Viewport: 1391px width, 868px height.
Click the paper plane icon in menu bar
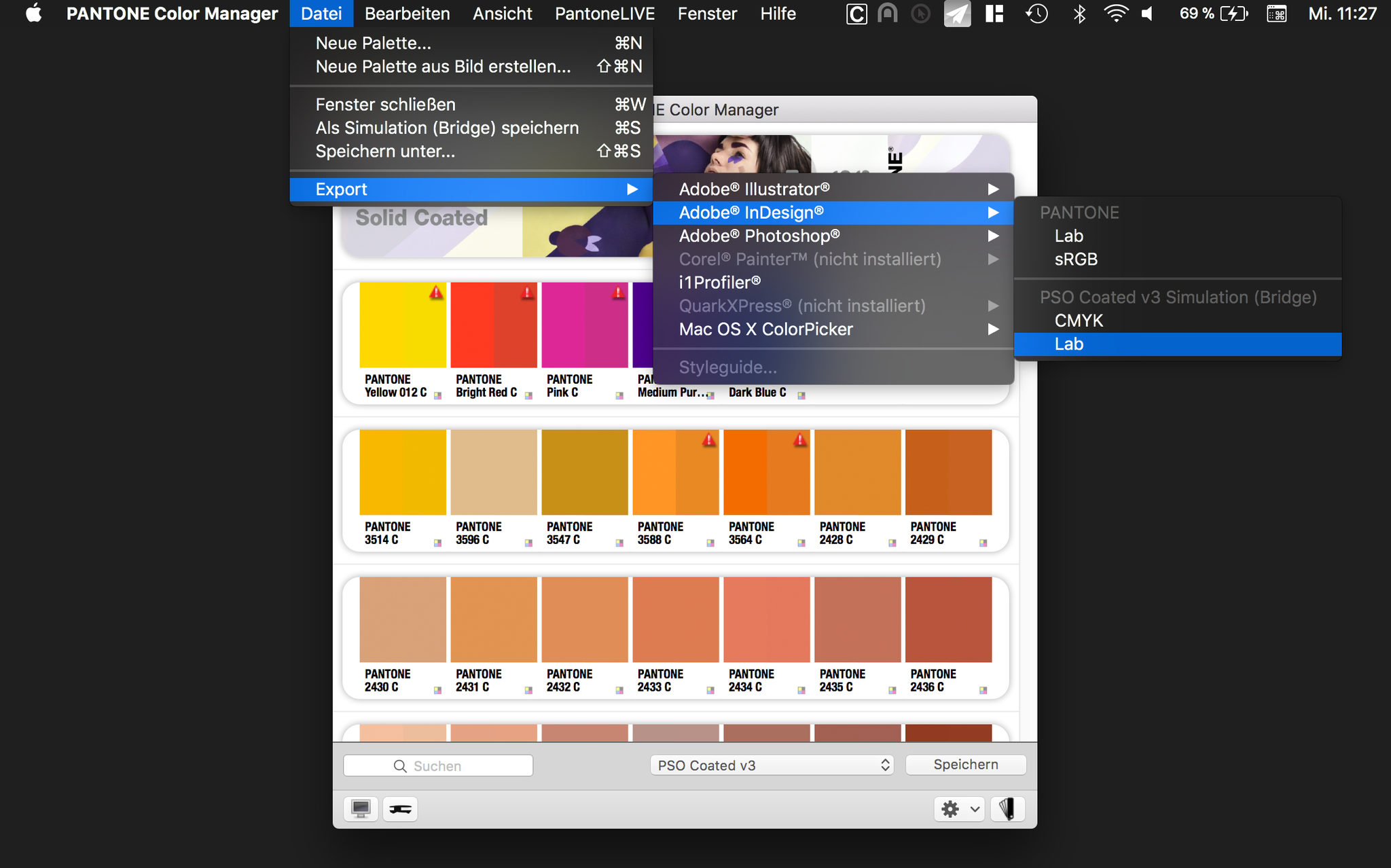[x=957, y=14]
